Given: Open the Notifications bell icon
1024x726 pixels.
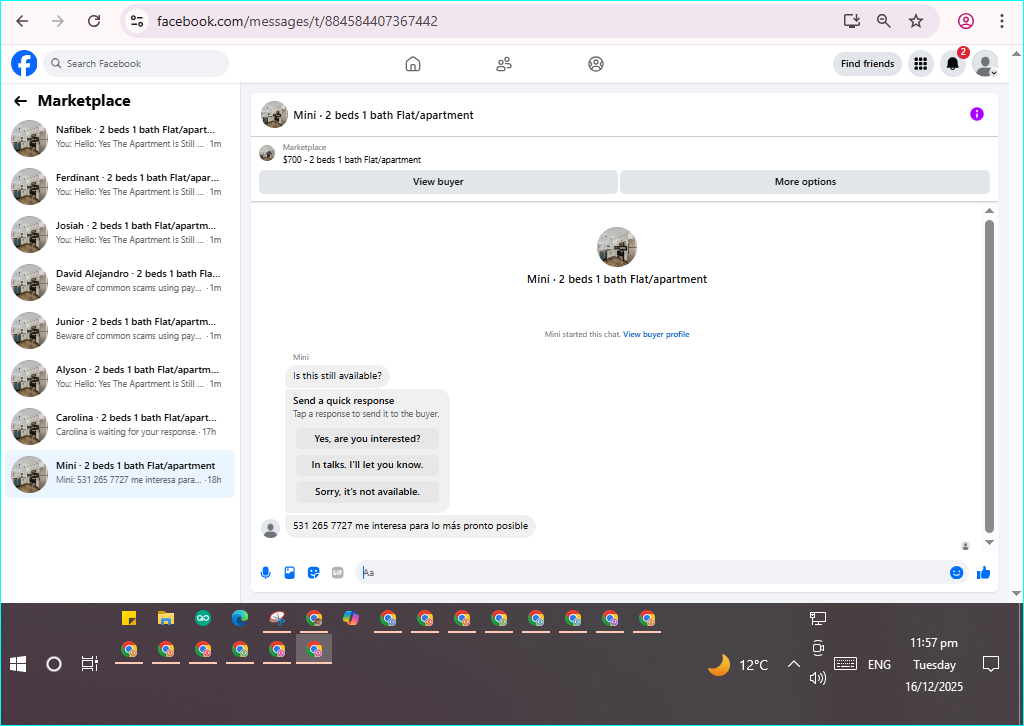Looking at the screenshot, I should click(x=953, y=63).
